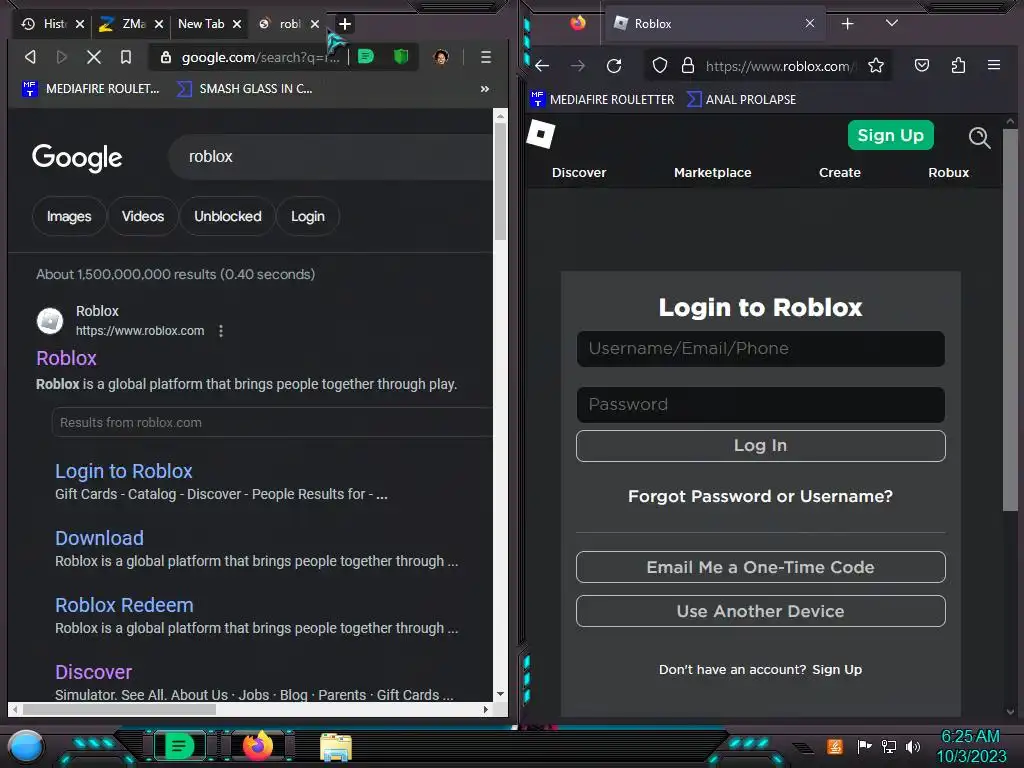Filter results by Images
This screenshot has width=1024, height=768.
(69, 216)
